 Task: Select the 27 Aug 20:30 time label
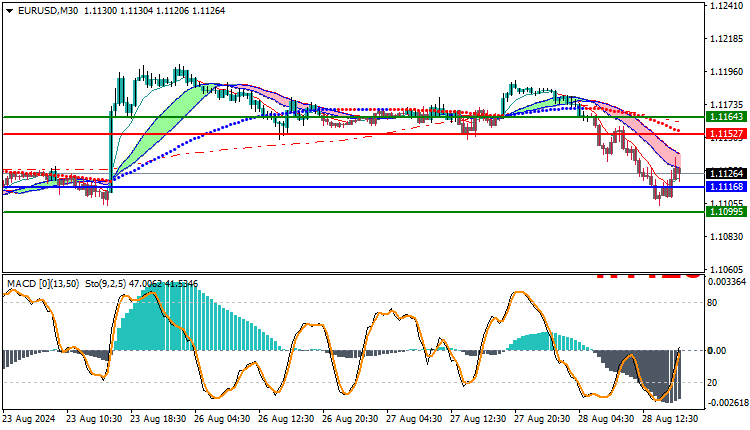click(x=542, y=419)
